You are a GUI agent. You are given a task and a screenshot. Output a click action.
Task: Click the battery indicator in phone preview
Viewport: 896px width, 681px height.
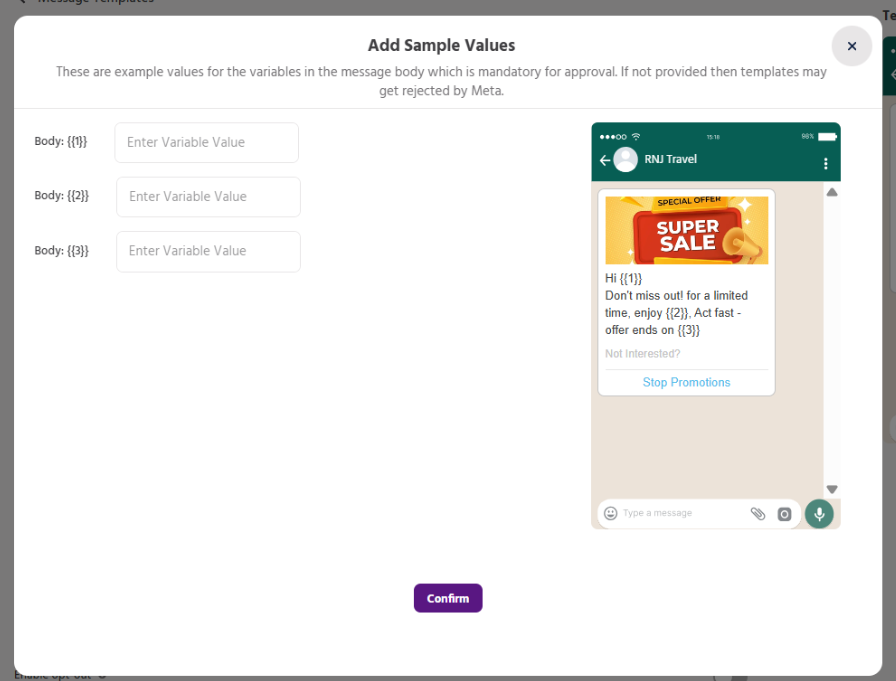pyautogui.click(x=826, y=136)
